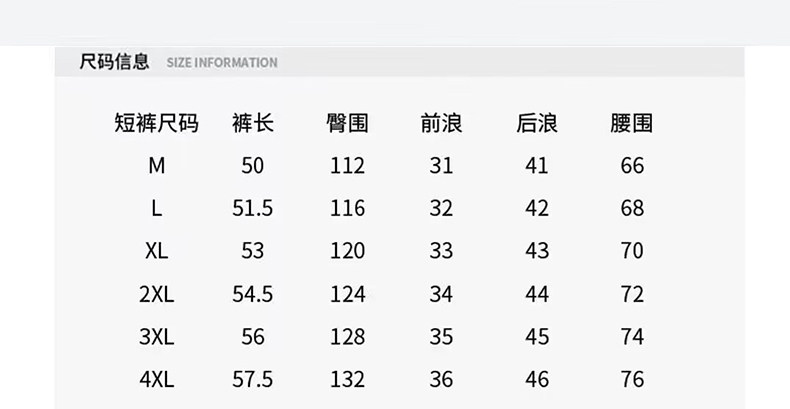Image resolution: width=790 pixels, height=409 pixels.
Task: Select the XL size row label
Action: 156,251
